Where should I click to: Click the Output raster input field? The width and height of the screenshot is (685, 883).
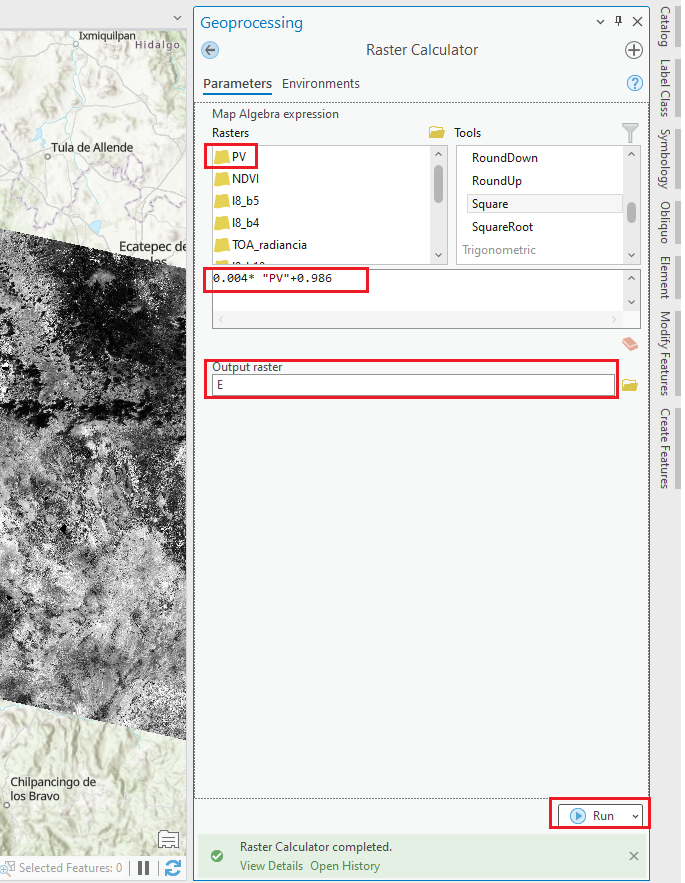(x=413, y=385)
